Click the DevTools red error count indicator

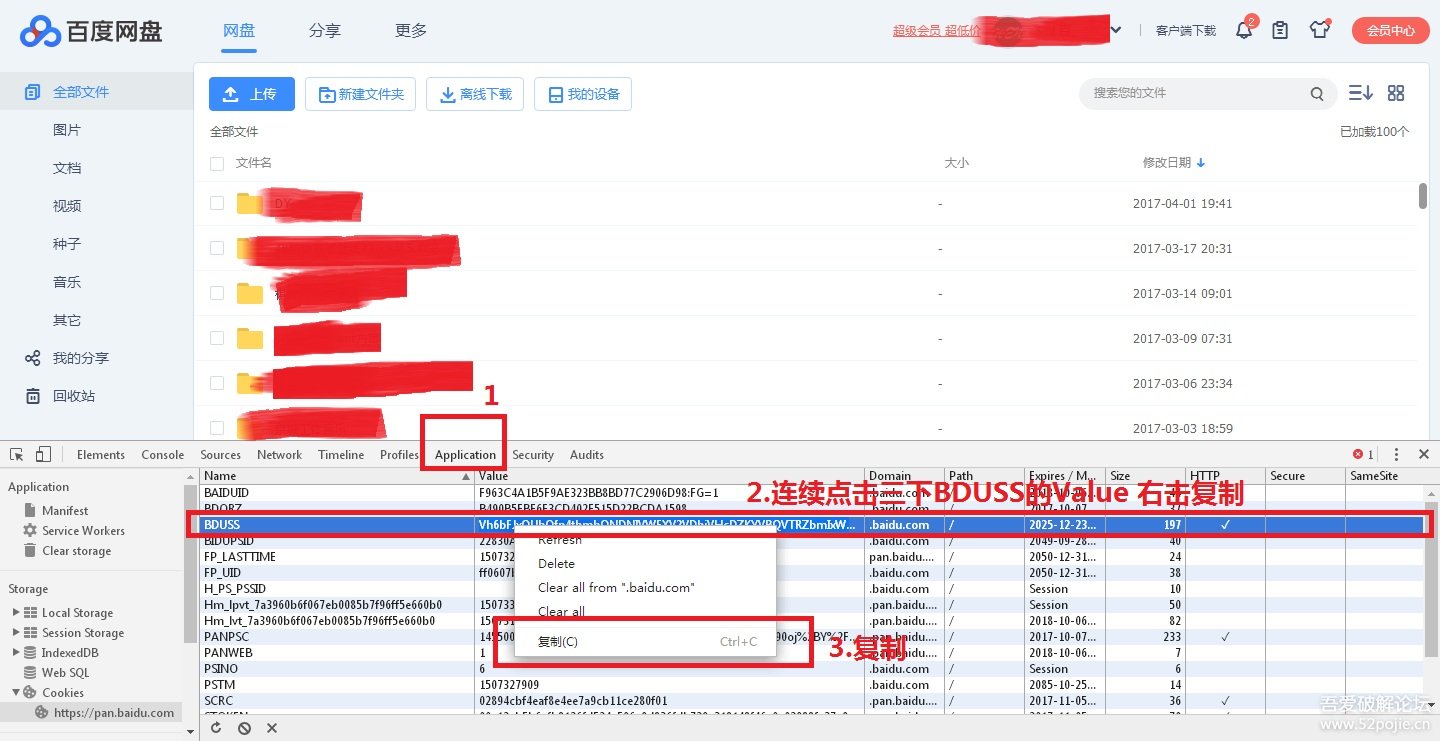pos(1363,454)
